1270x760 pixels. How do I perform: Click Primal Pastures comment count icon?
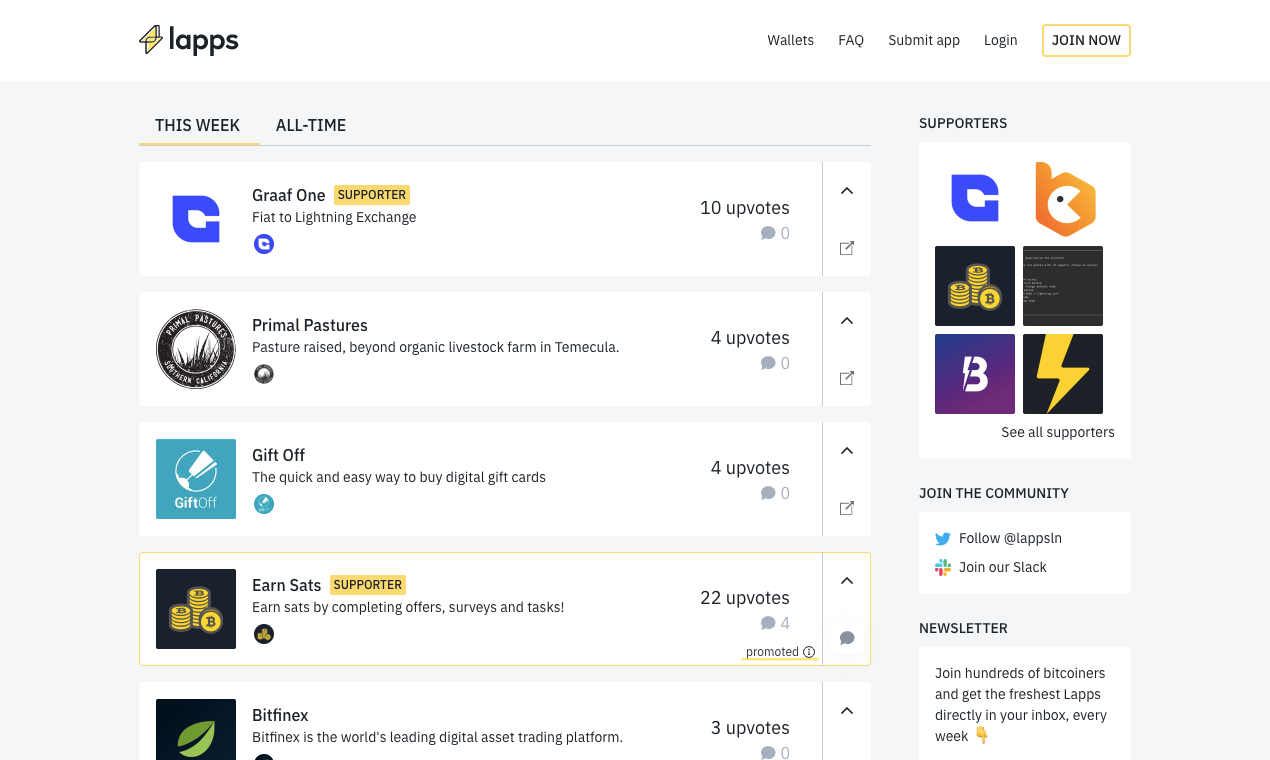(768, 363)
